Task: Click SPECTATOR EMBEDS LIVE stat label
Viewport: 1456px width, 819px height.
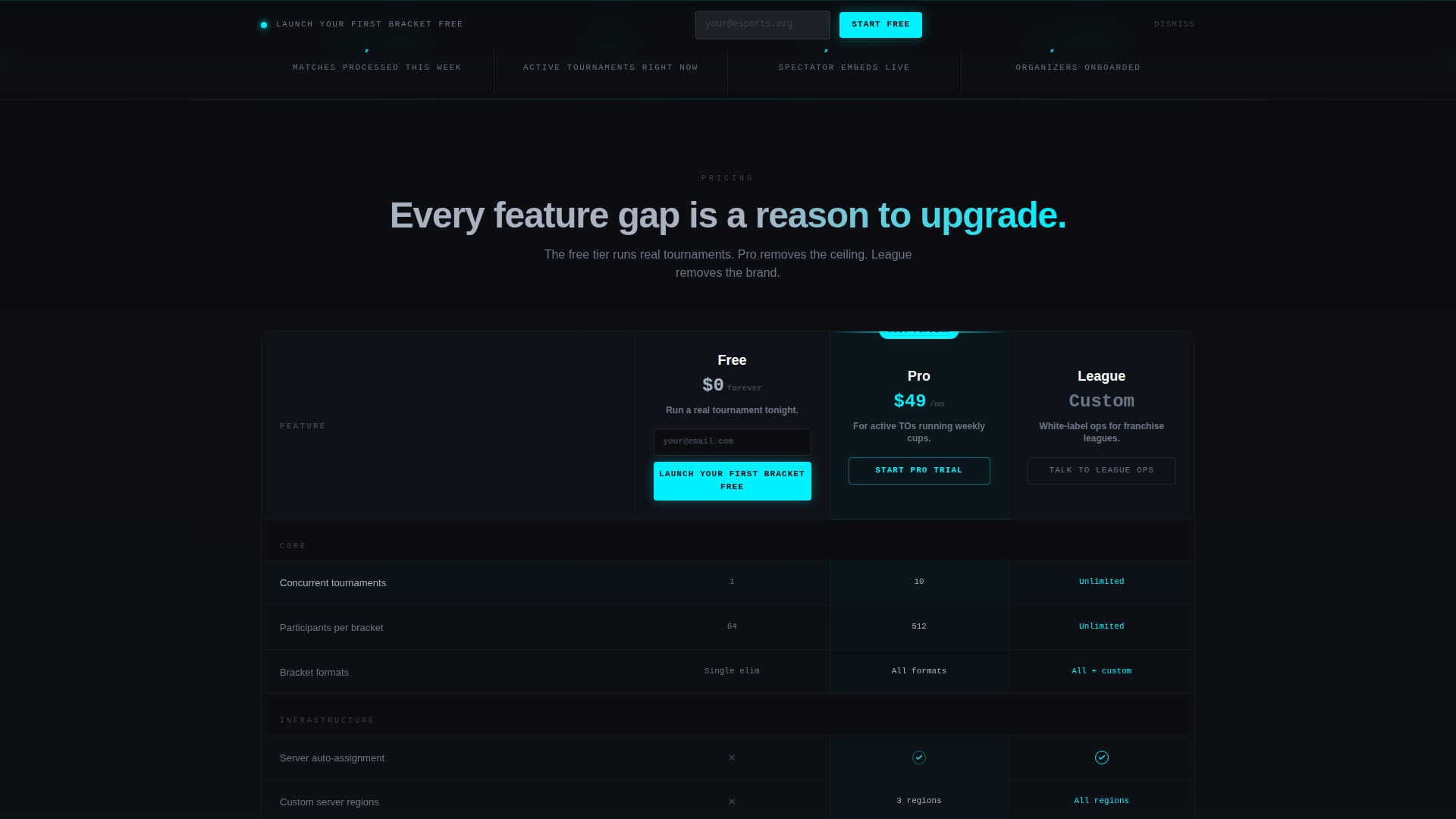Action: click(x=844, y=67)
